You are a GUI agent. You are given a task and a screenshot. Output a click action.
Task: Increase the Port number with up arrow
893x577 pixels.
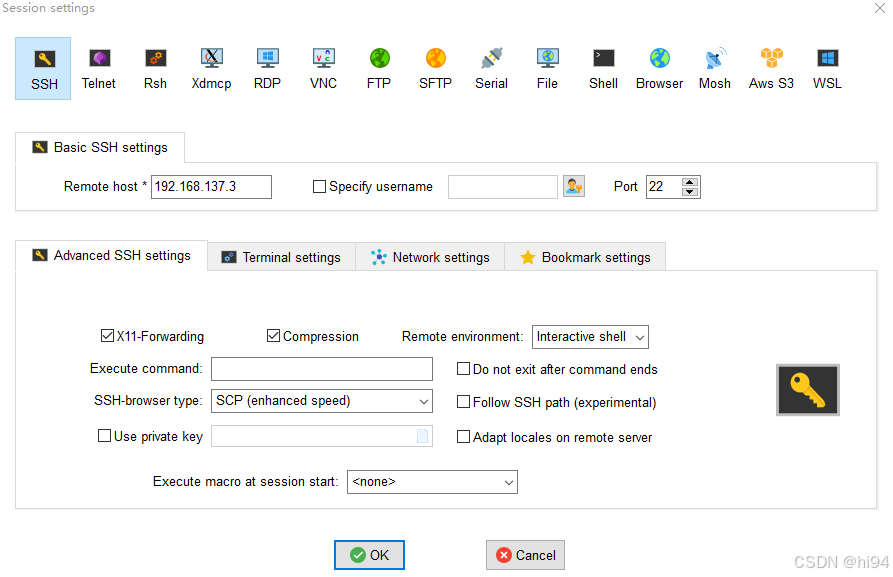point(690,182)
